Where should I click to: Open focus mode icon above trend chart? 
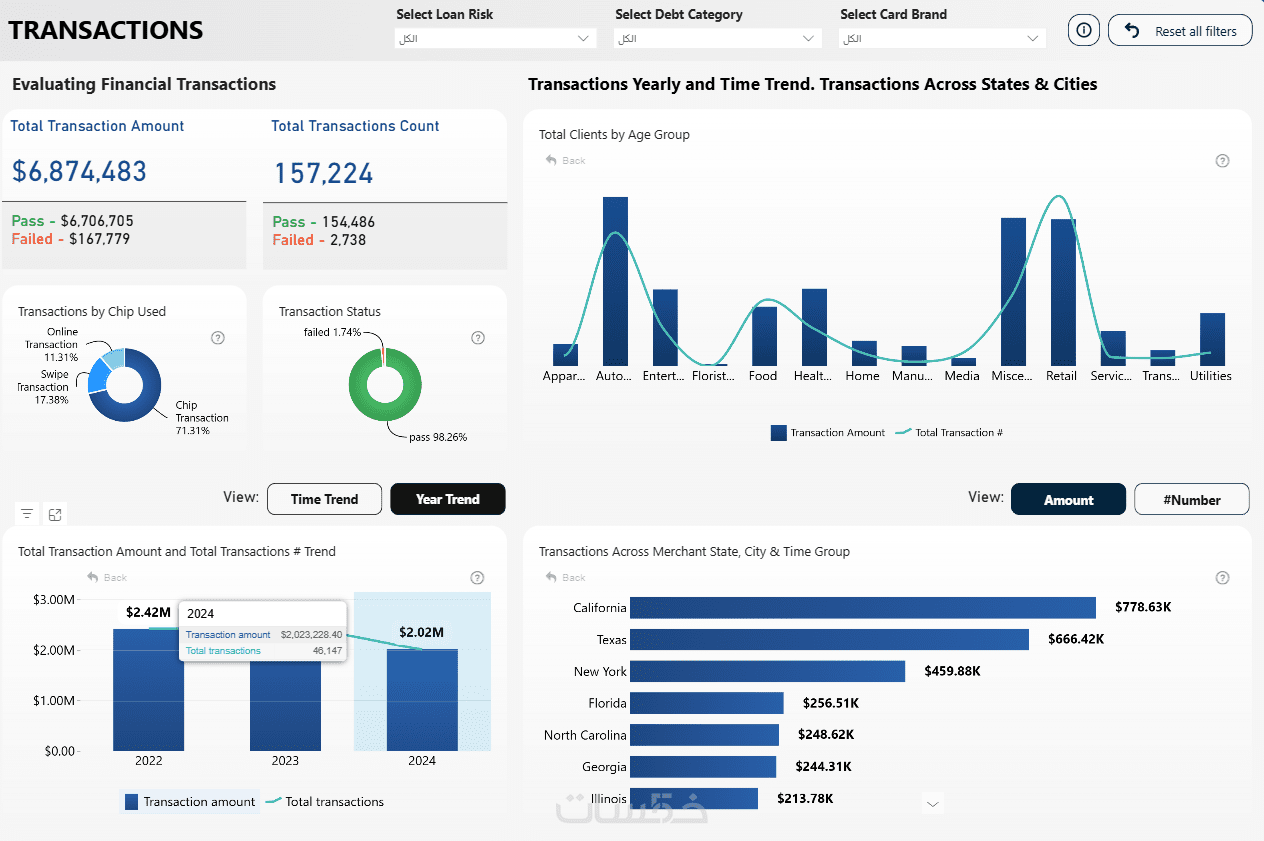coord(55,514)
